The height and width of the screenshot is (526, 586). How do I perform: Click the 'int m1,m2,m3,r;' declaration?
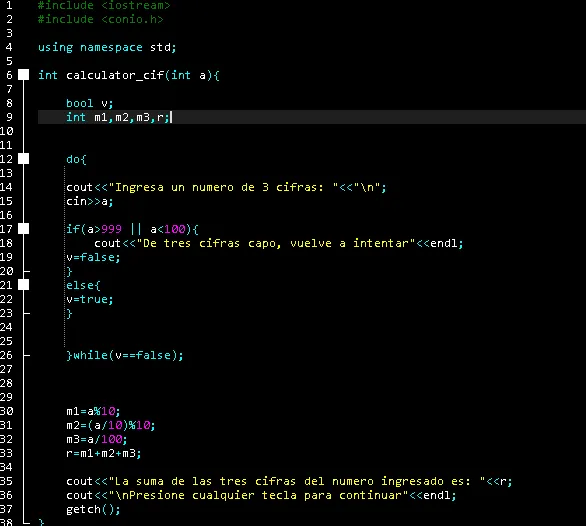click(x=118, y=117)
